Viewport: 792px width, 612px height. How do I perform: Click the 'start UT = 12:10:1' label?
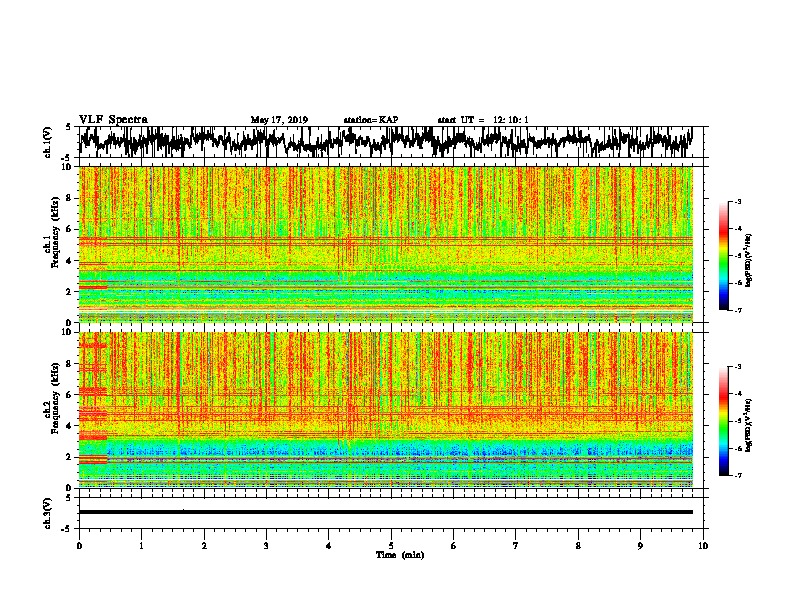coord(483,120)
